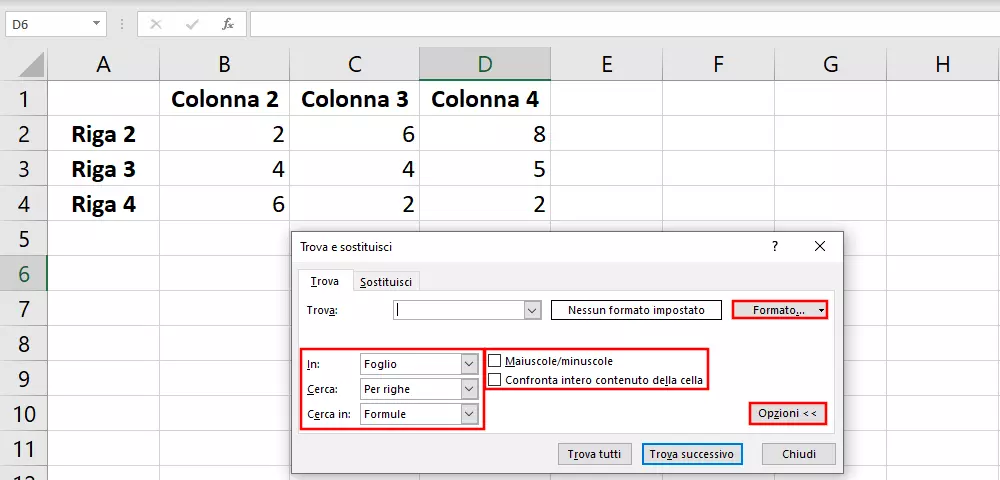
Task: Click cell containing Riga 2
Action: (x=103, y=134)
